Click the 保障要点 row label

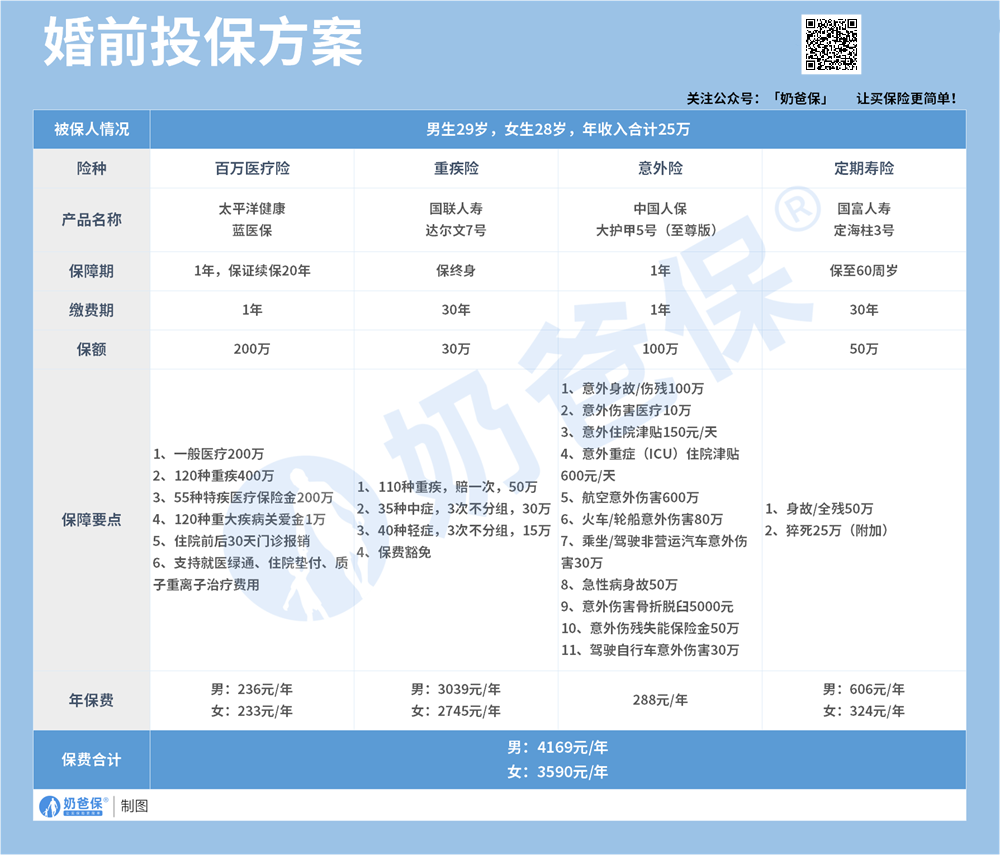[x=92, y=520]
